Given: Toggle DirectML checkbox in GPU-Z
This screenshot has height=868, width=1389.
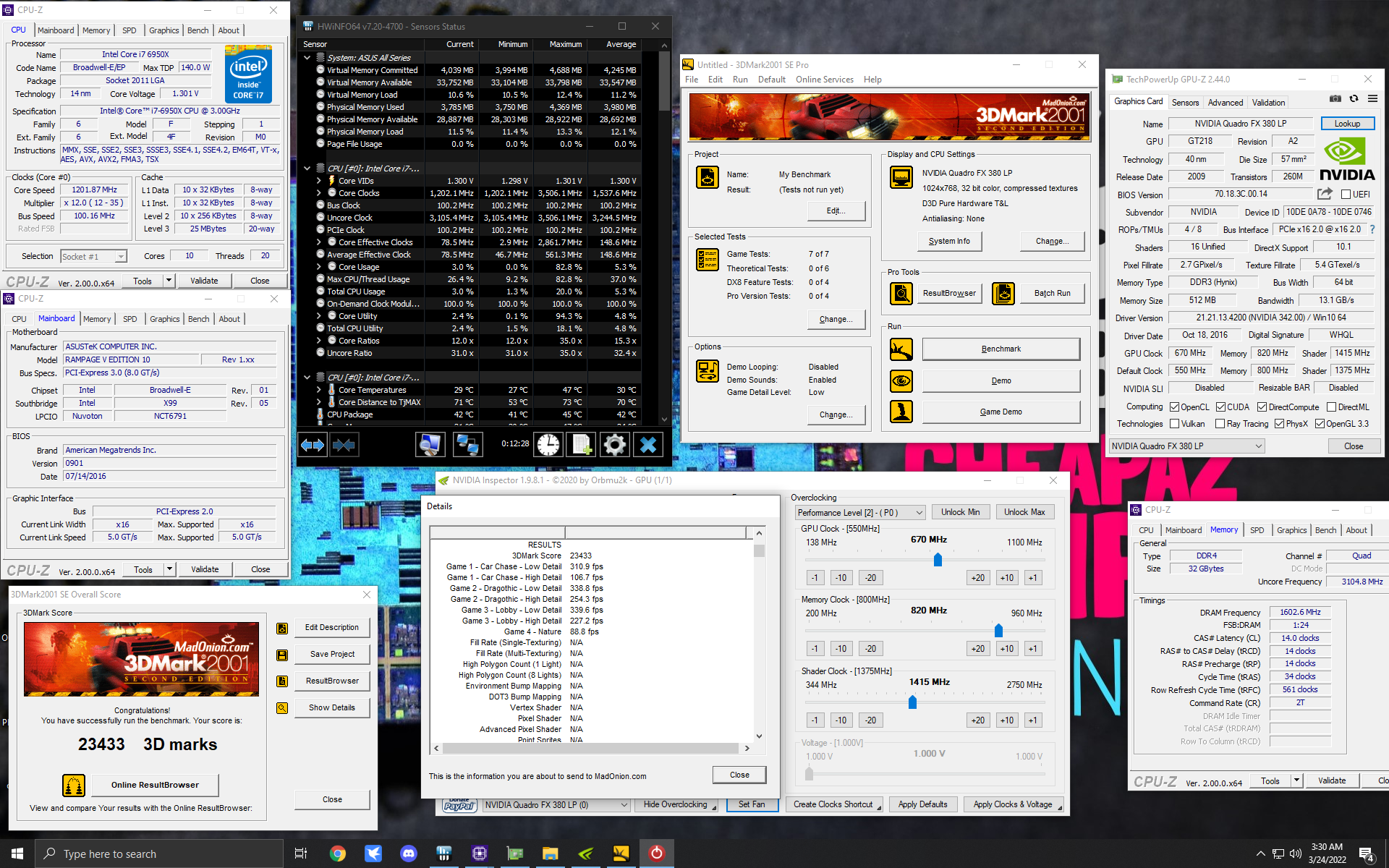Looking at the screenshot, I should [x=1332, y=407].
